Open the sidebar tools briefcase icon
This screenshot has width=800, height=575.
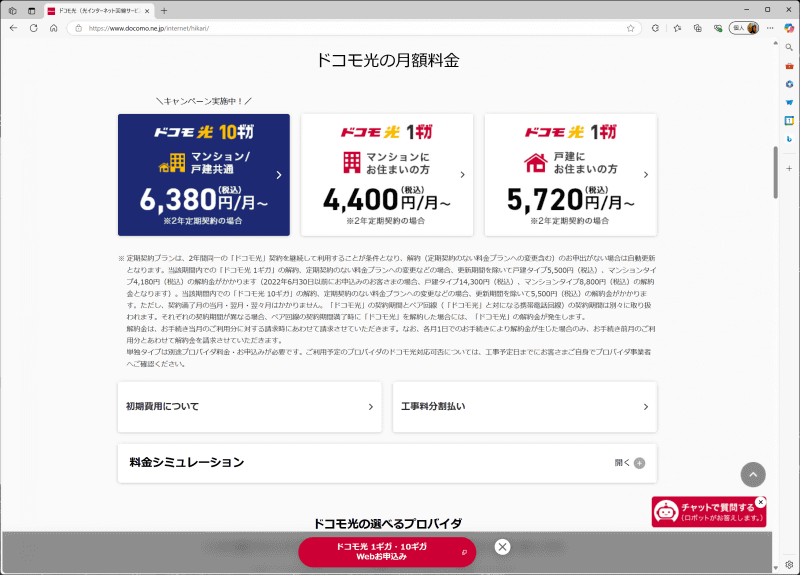789,66
